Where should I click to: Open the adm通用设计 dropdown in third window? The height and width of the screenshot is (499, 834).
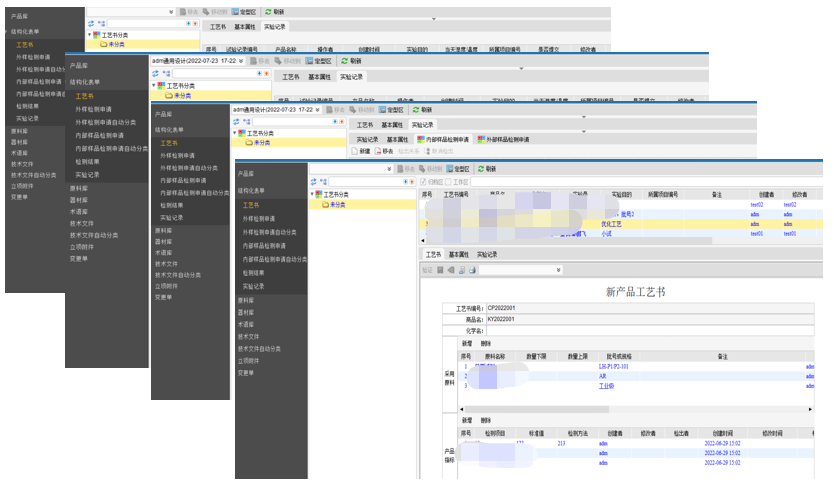coord(320,109)
